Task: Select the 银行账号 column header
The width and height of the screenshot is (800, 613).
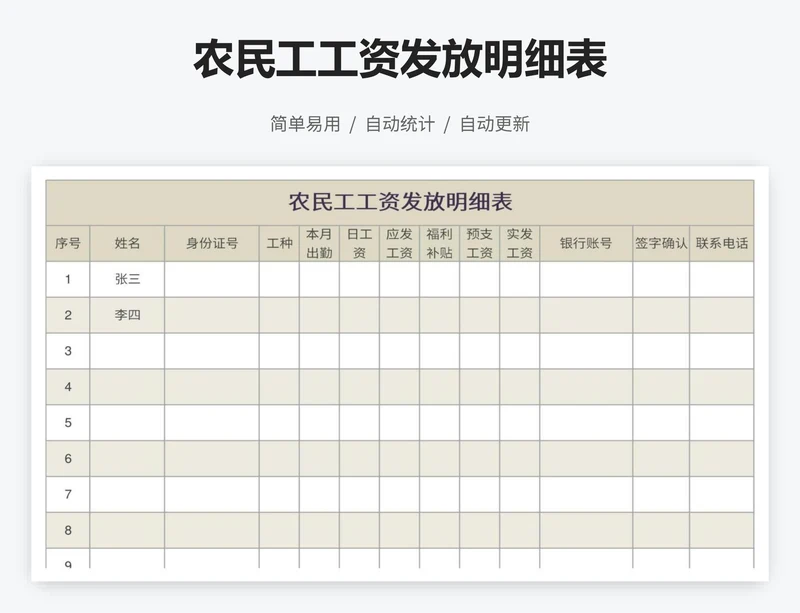Action: pos(586,243)
